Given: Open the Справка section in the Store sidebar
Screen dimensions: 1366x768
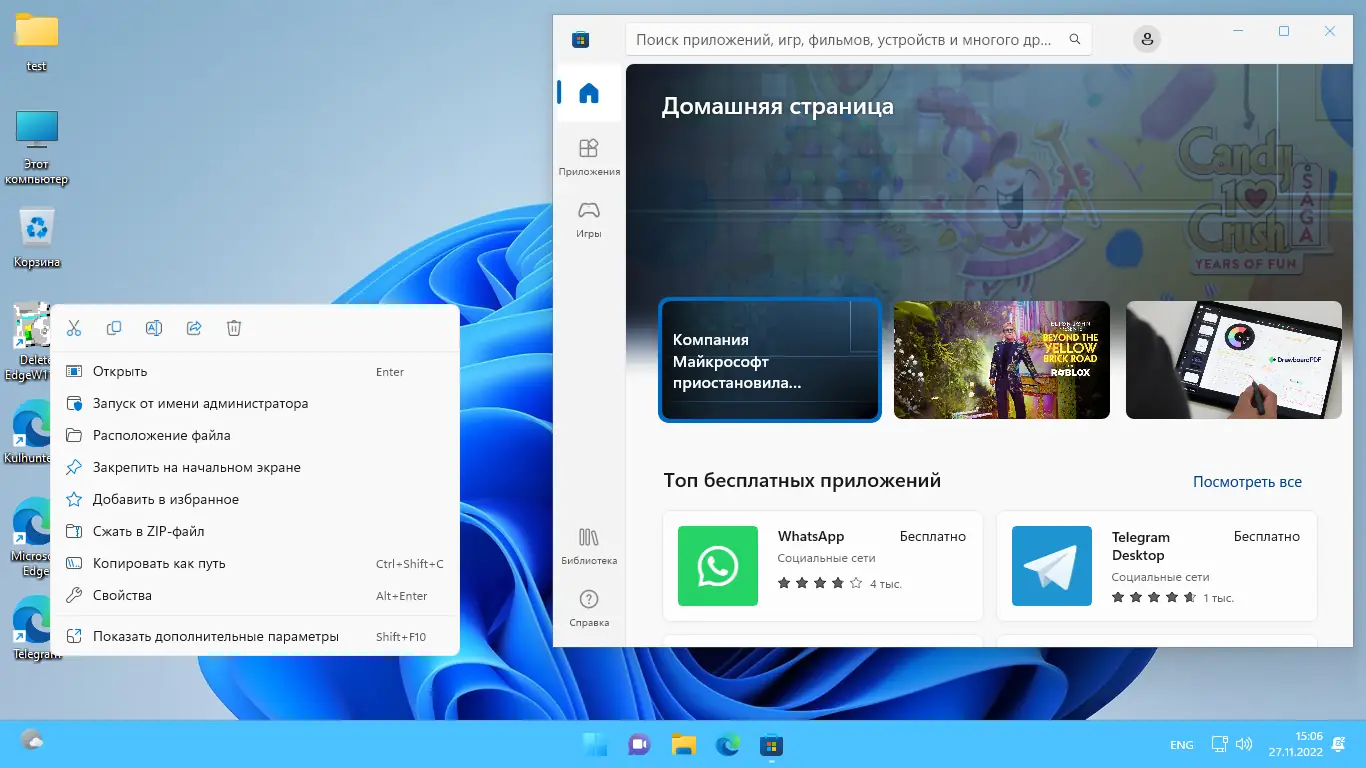Looking at the screenshot, I should (x=589, y=610).
